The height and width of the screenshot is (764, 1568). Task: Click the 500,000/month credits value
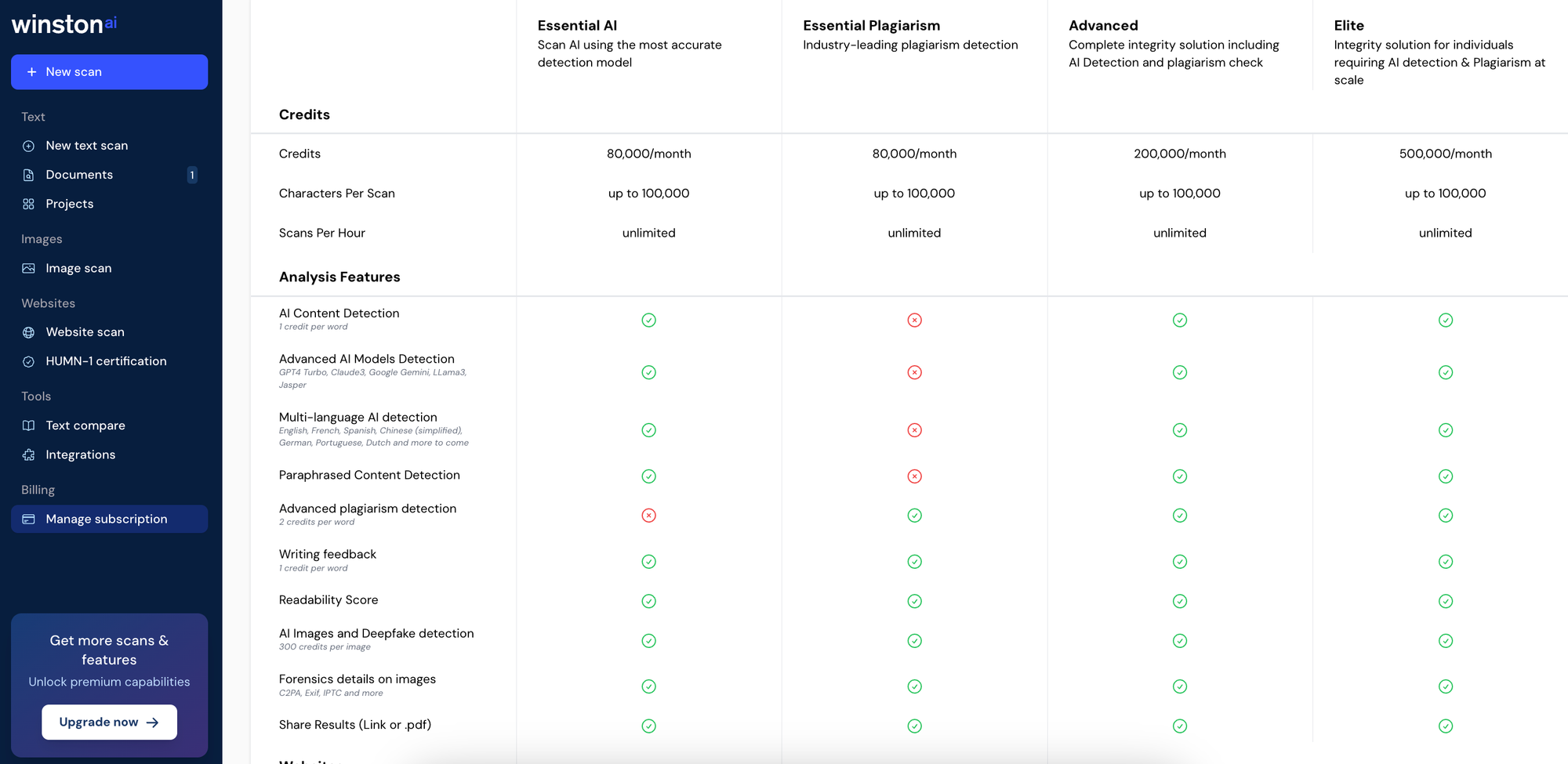pos(1446,154)
